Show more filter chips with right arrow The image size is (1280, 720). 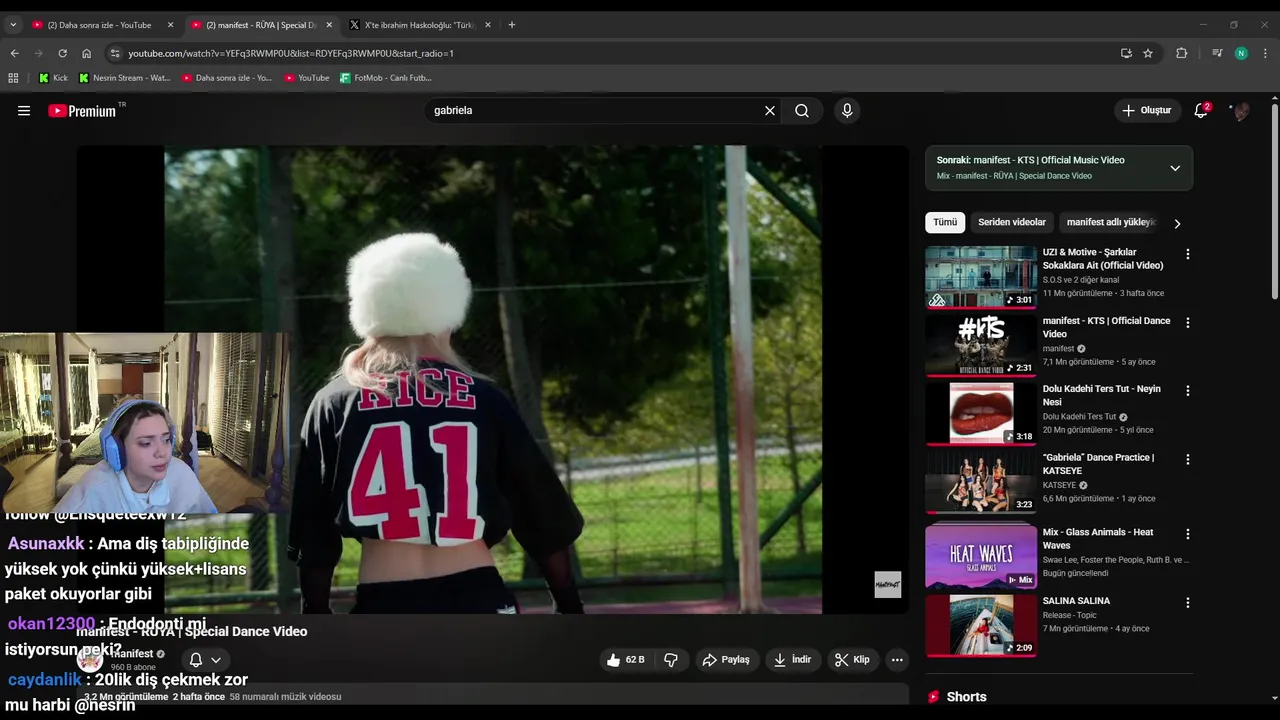click(x=1177, y=224)
